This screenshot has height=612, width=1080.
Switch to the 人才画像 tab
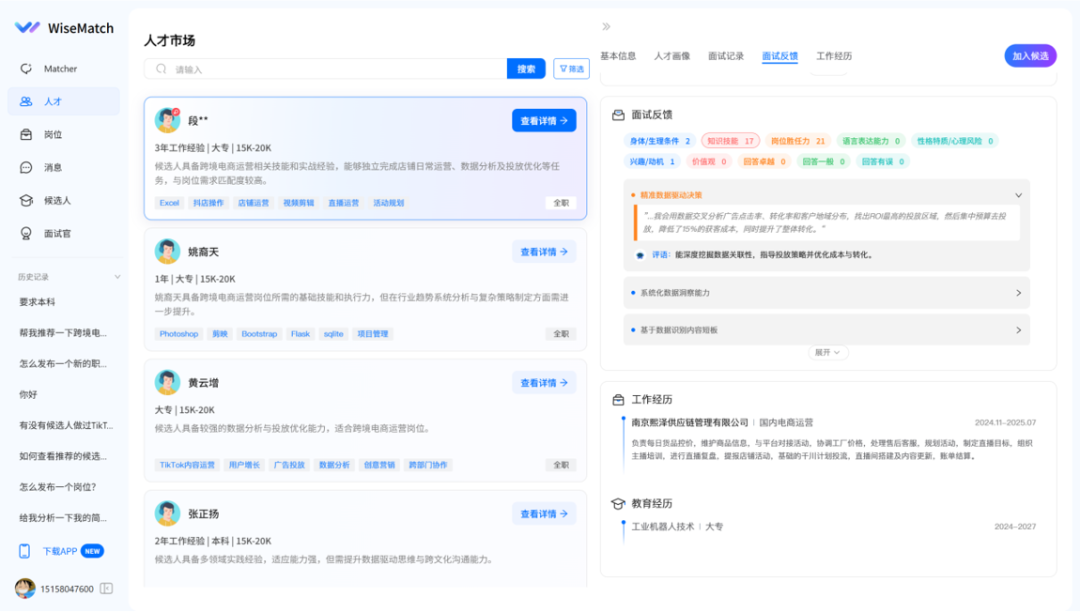(x=672, y=56)
